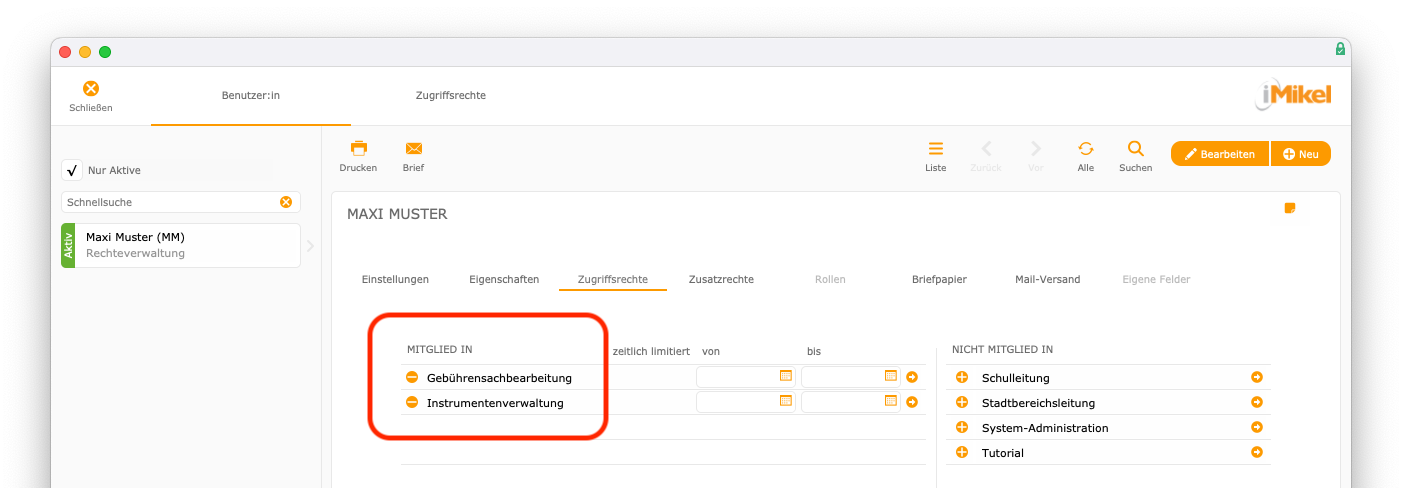The image size is (1407, 488).
Task: Select Maxi Muster (MM) user entry
Action: (181, 245)
